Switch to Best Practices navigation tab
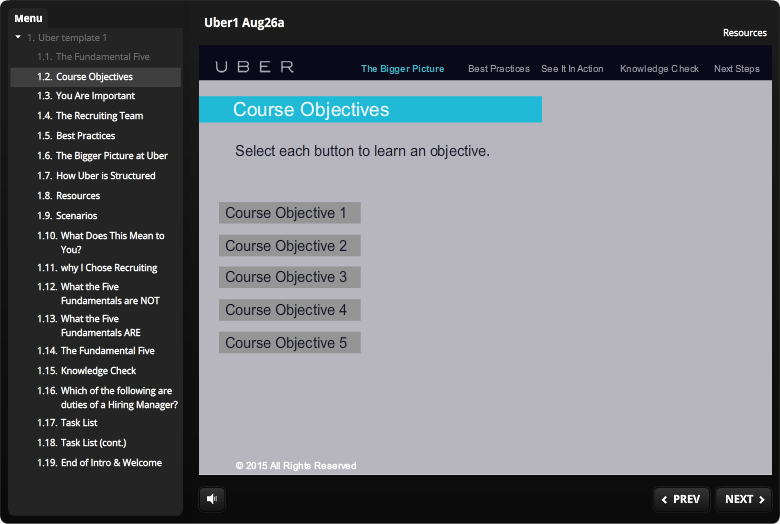Screen dimensions: 780x524 coord(498,69)
